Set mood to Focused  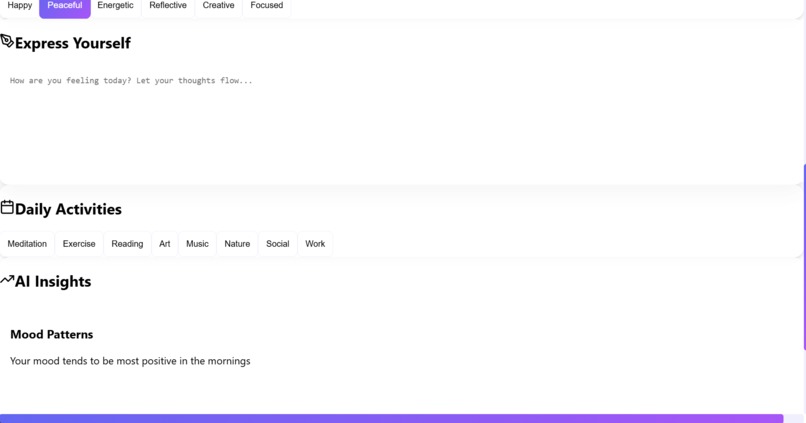click(x=266, y=6)
